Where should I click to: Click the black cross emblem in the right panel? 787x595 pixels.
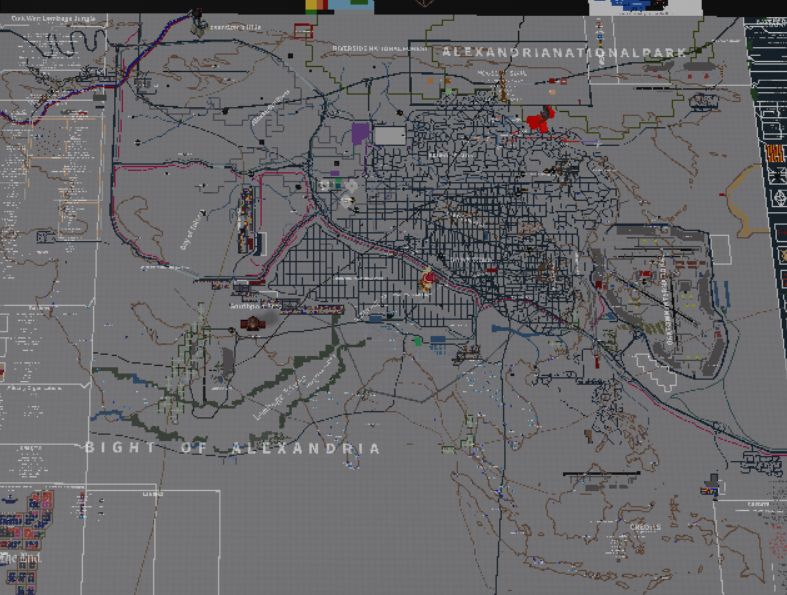coord(776,174)
